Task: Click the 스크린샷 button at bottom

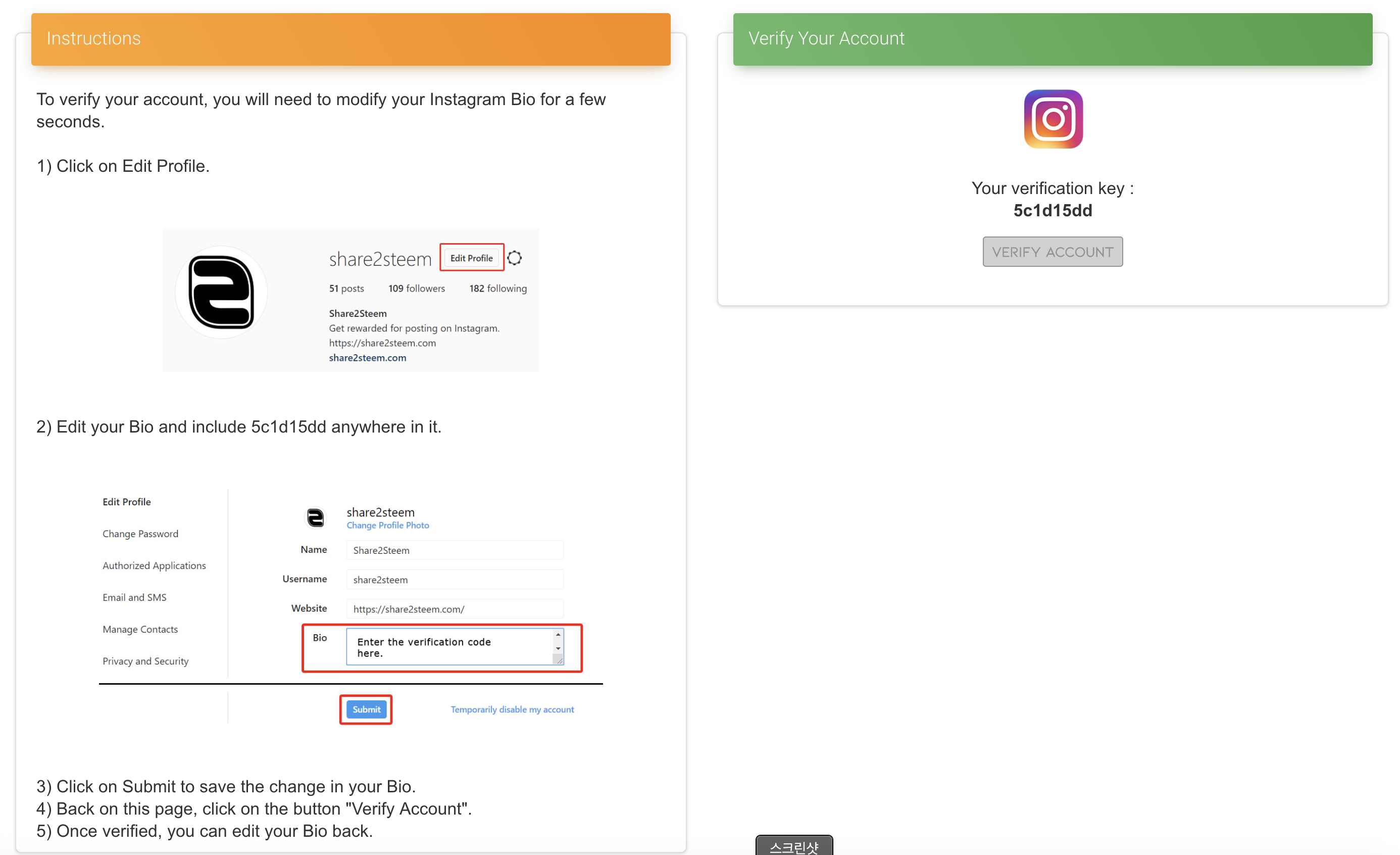Action: [794, 845]
